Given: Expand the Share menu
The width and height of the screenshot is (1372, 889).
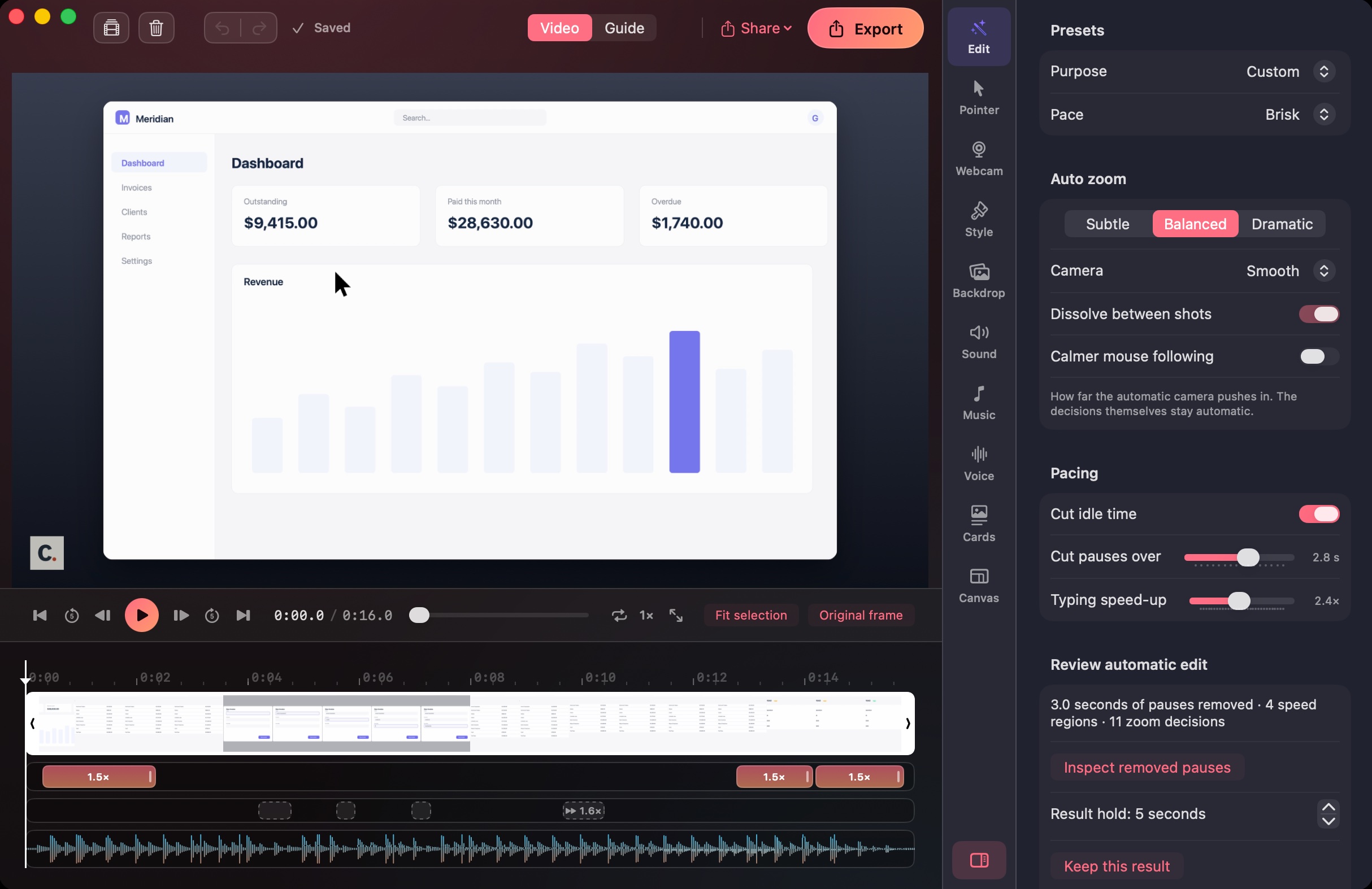Looking at the screenshot, I should coord(756,28).
